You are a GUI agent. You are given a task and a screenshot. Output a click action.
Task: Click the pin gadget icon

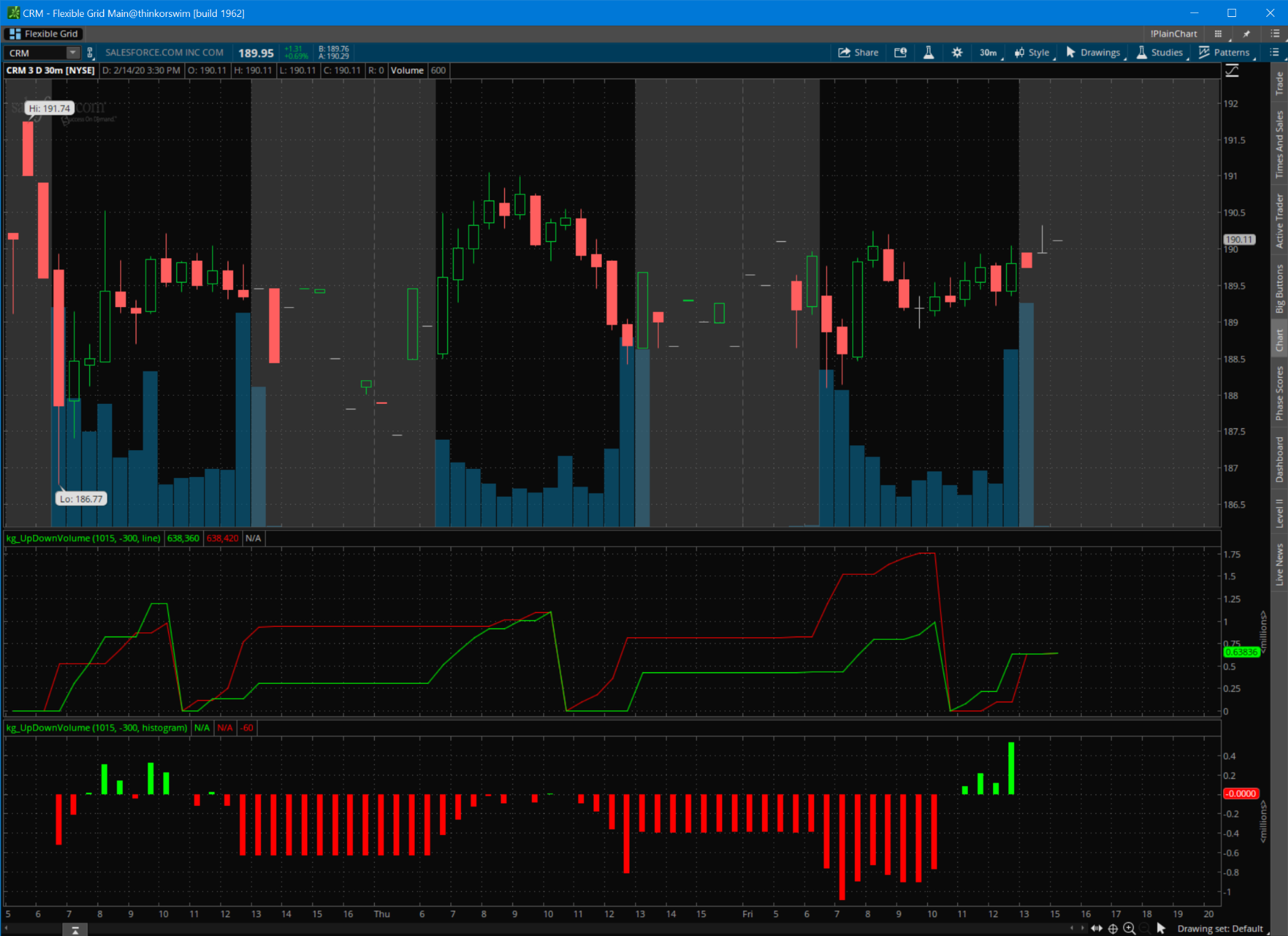pos(1247,33)
